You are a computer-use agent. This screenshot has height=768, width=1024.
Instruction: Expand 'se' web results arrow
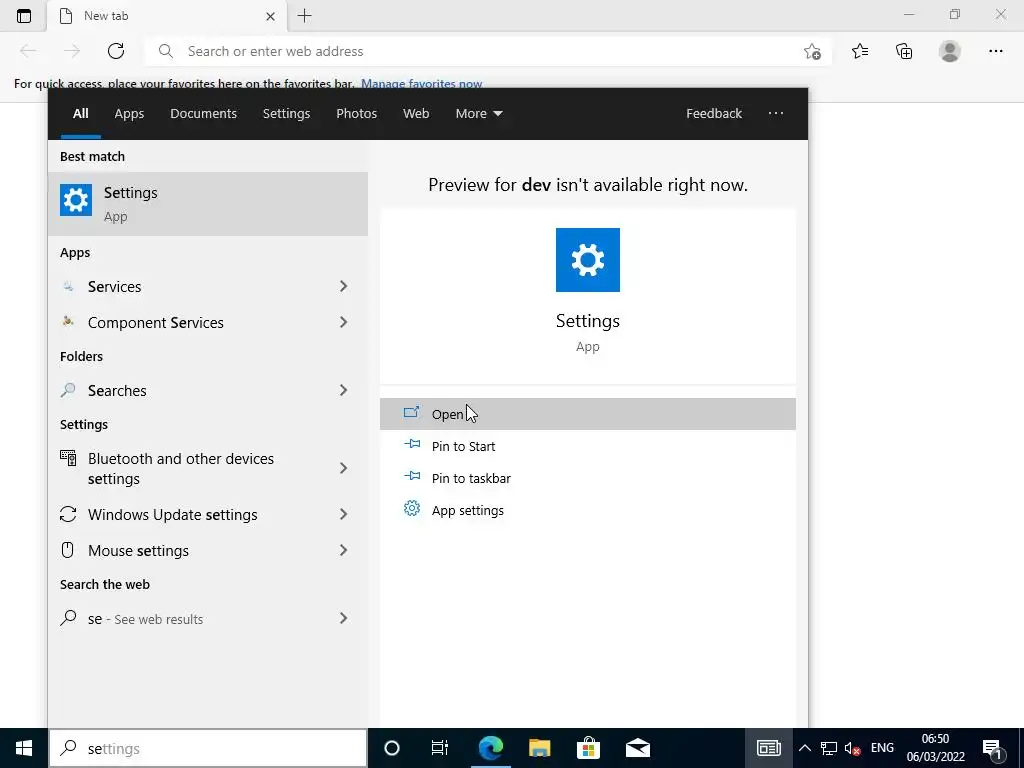tap(344, 618)
